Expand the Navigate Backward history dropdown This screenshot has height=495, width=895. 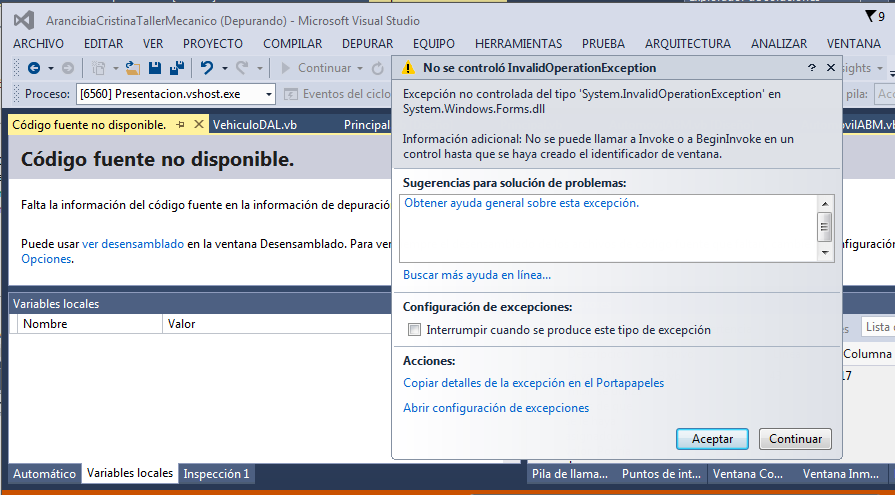coord(51,69)
